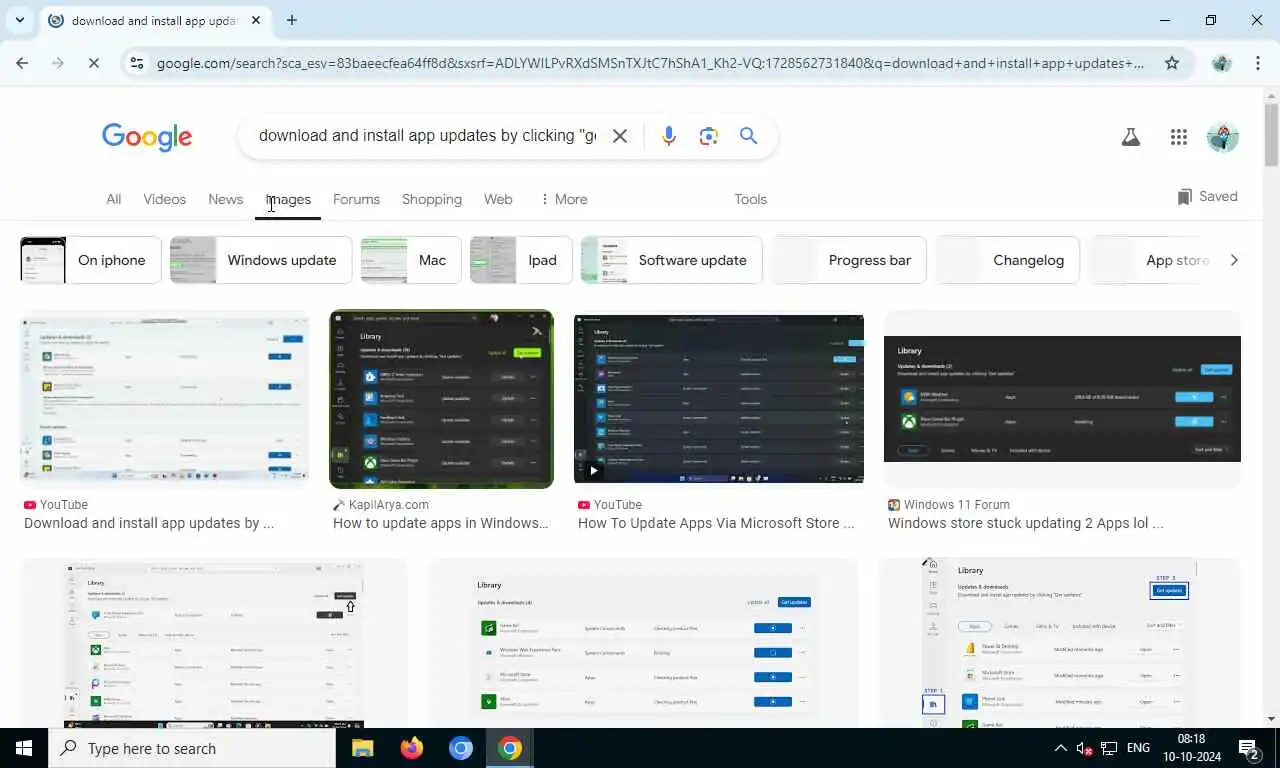Image resolution: width=1280 pixels, height=768 pixels.
Task: Switch to the Videos tab
Action: (x=165, y=199)
